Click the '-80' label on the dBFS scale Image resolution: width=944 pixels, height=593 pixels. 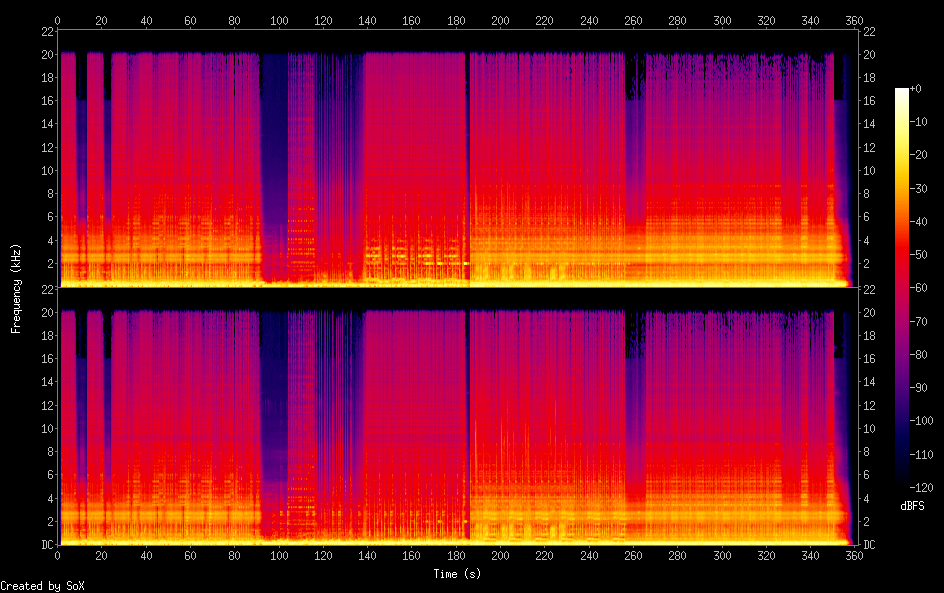tap(918, 355)
